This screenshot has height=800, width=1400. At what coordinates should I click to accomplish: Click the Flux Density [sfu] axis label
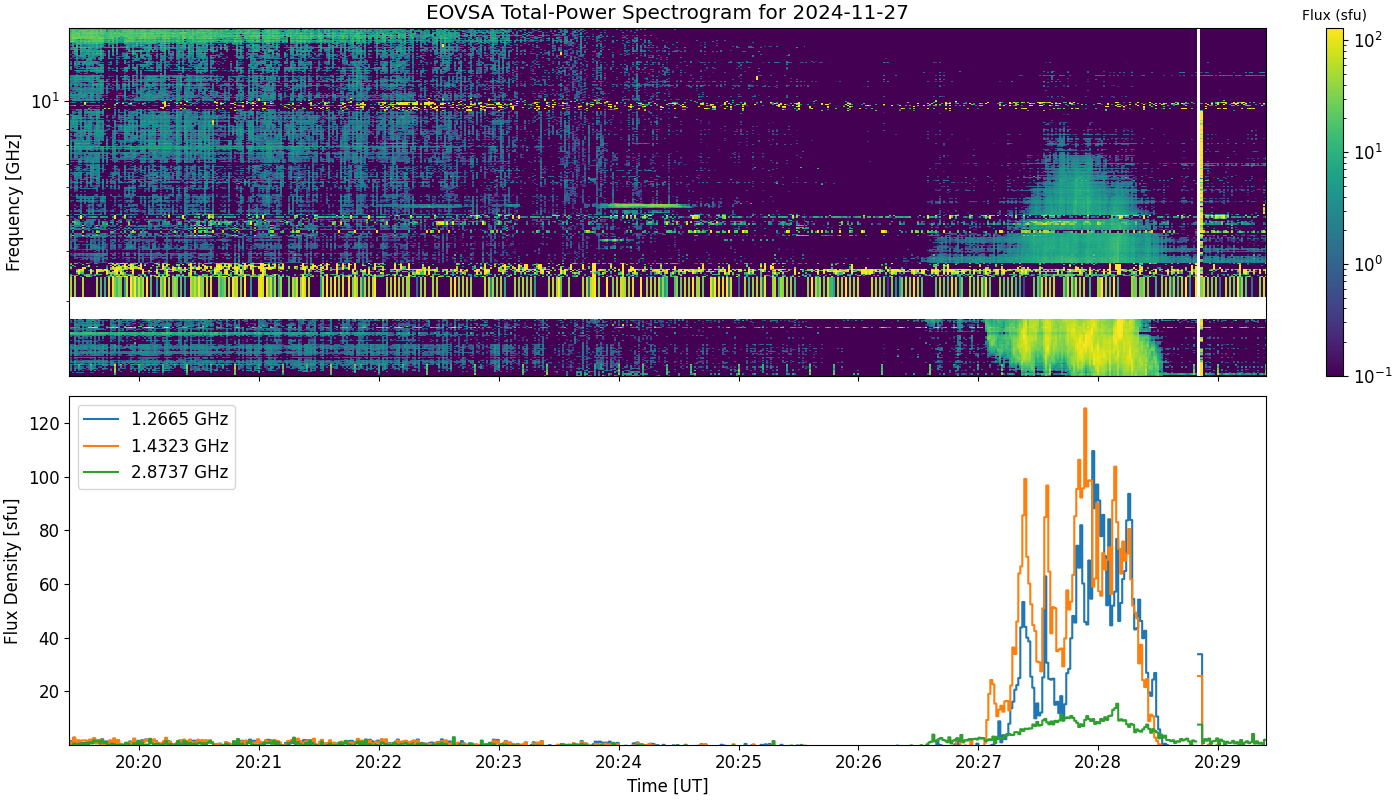click(13, 571)
